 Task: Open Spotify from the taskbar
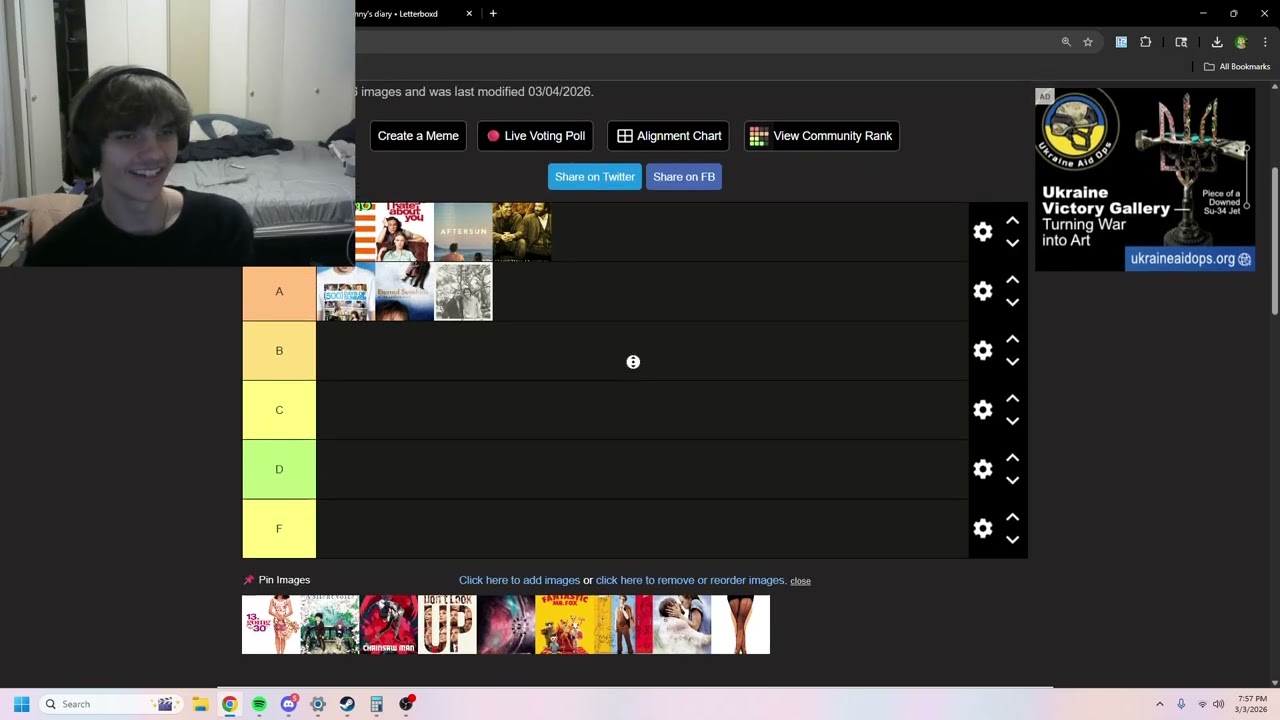pyautogui.click(x=259, y=704)
